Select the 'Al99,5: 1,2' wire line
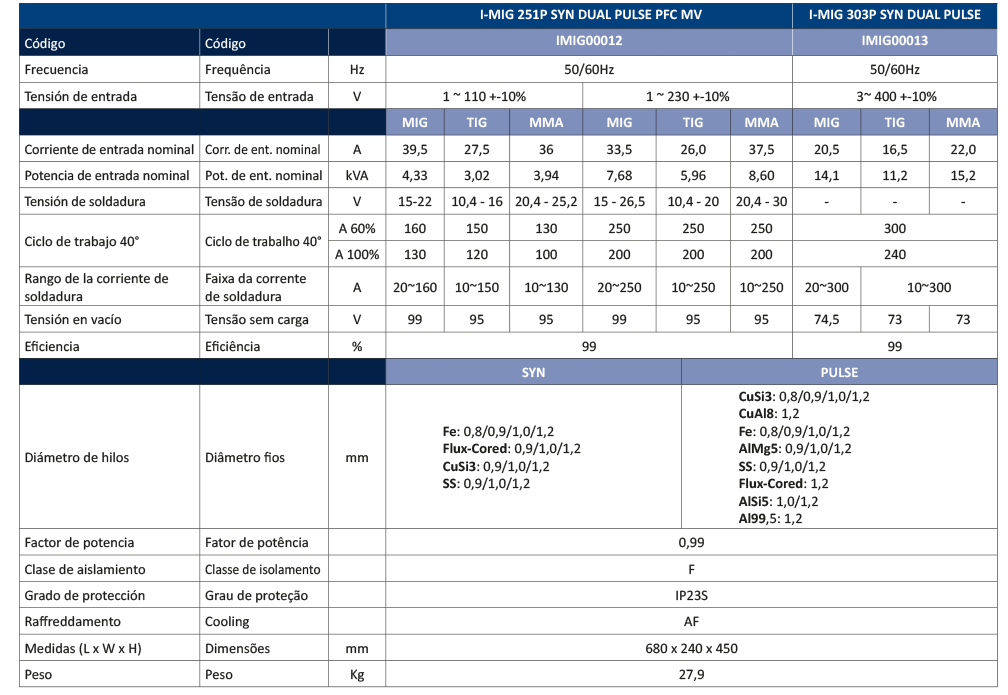The height and width of the screenshot is (695, 1008). (x=770, y=519)
